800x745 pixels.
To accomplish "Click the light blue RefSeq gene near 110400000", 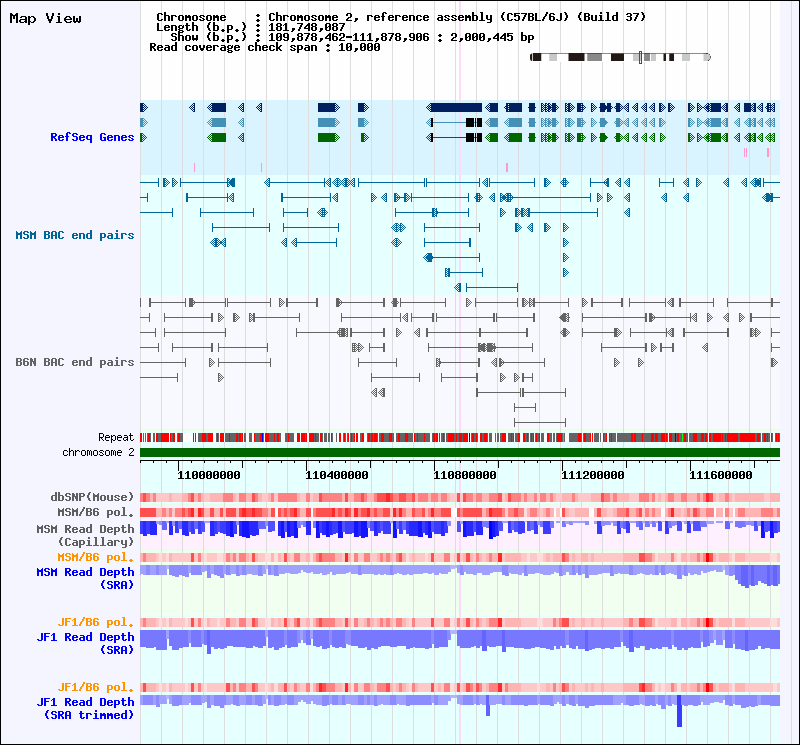I will (x=329, y=122).
